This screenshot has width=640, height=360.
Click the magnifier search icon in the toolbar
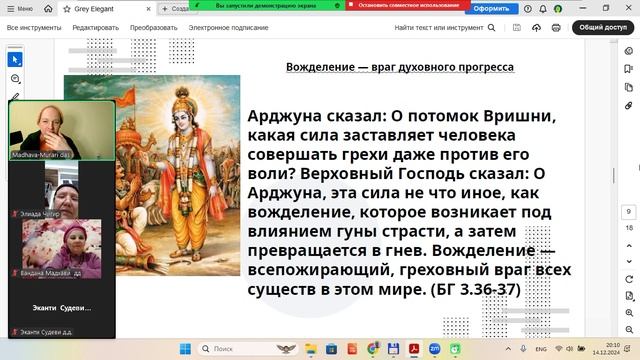pyautogui.click(x=491, y=28)
